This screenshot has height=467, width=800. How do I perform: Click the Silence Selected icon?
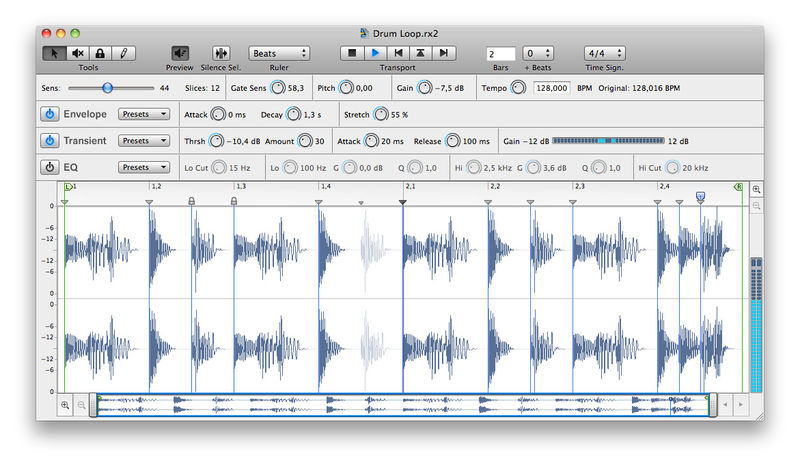point(221,53)
